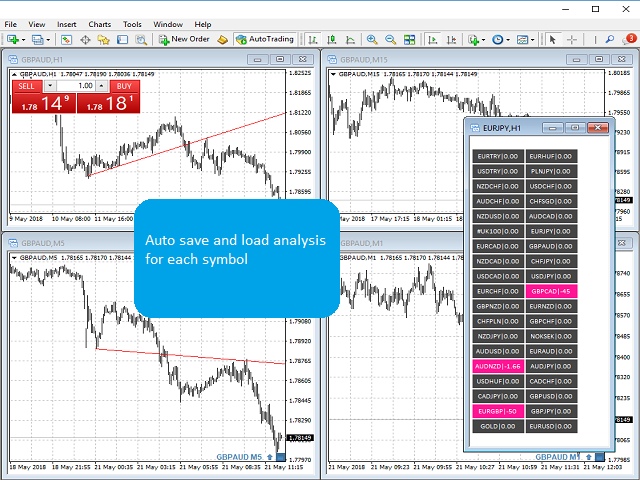Open the Templates icon
This screenshot has width=640, height=480.
(522, 40)
